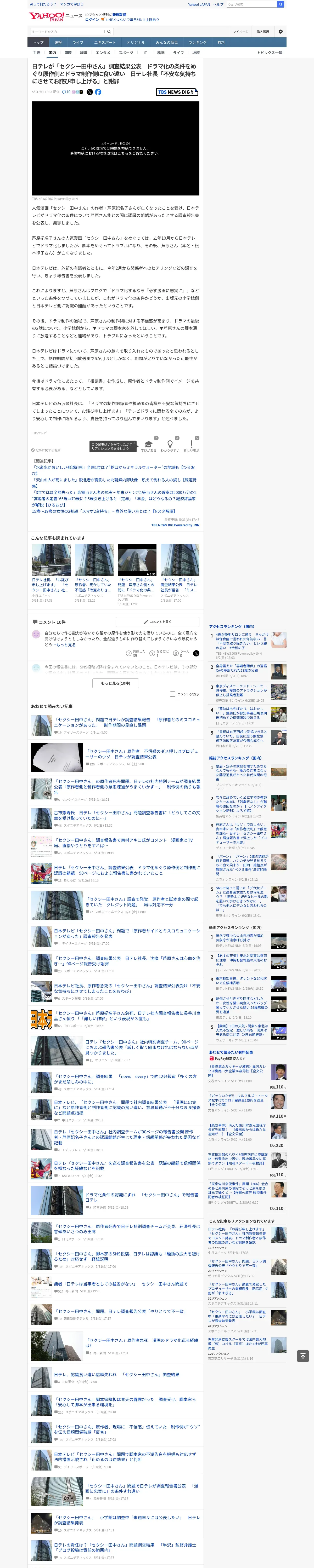
Task: Click 記事に関する報告 report icon link
Action: (47, 450)
